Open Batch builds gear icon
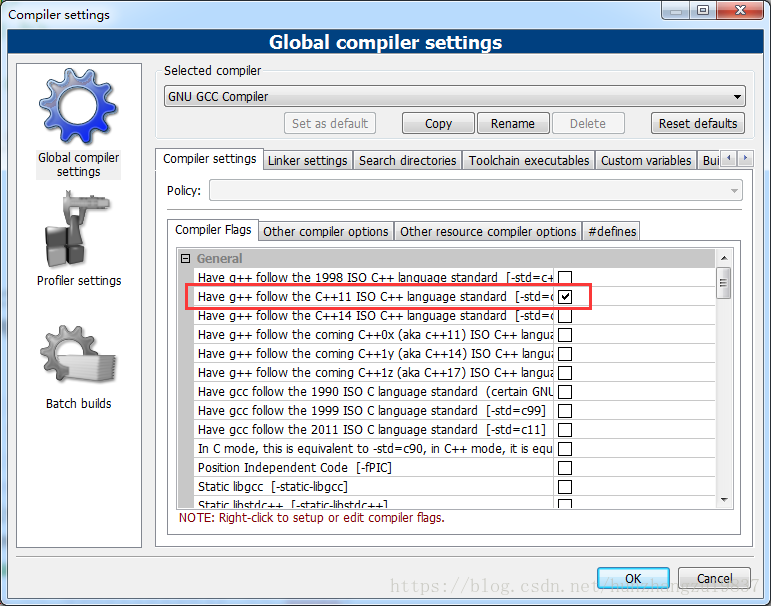Image resolution: width=771 pixels, height=606 pixels. [x=78, y=355]
